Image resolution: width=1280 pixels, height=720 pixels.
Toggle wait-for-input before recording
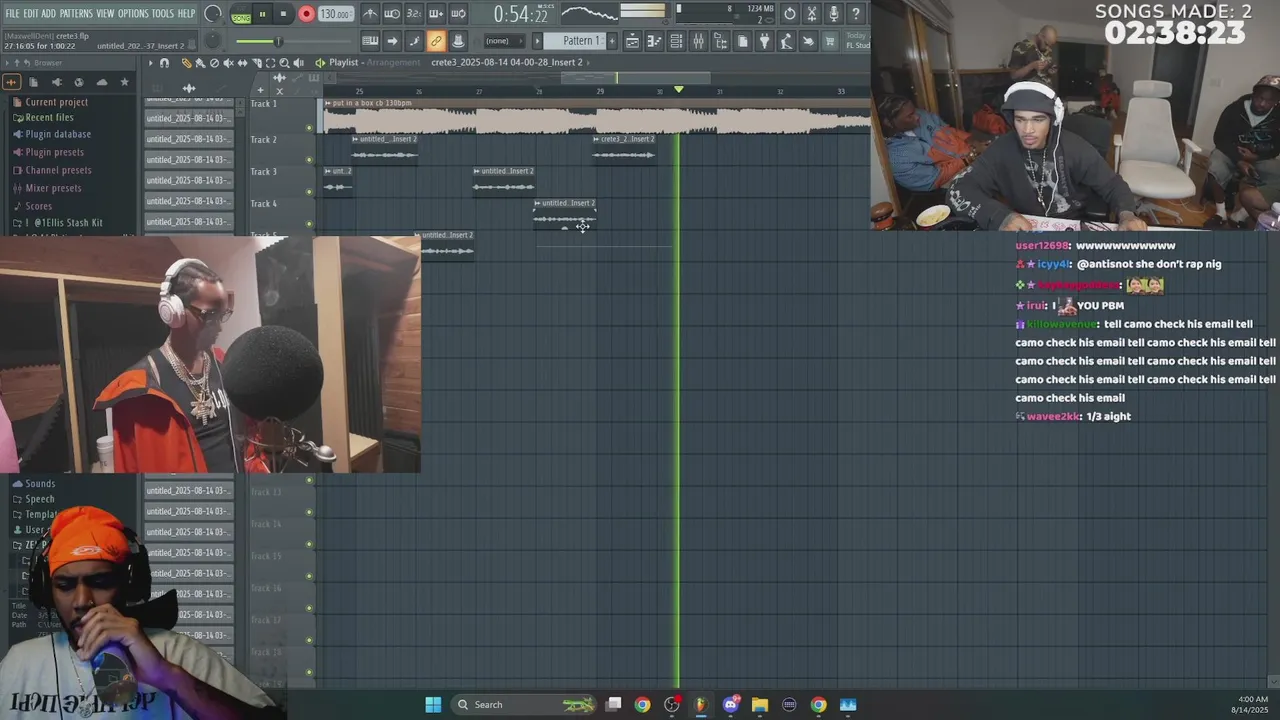coord(392,14)
